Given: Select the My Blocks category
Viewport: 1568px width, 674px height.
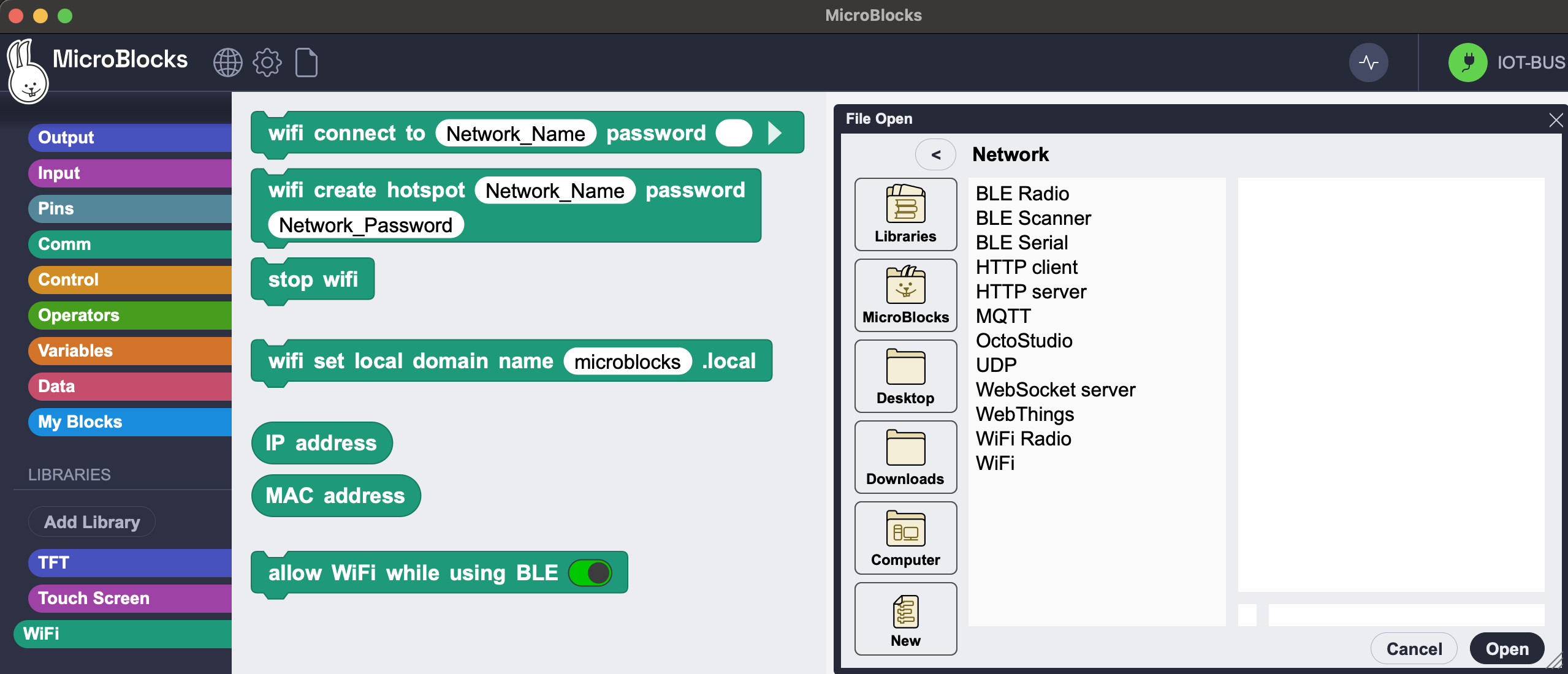Looking at the screenshot, I should (130, 422).
